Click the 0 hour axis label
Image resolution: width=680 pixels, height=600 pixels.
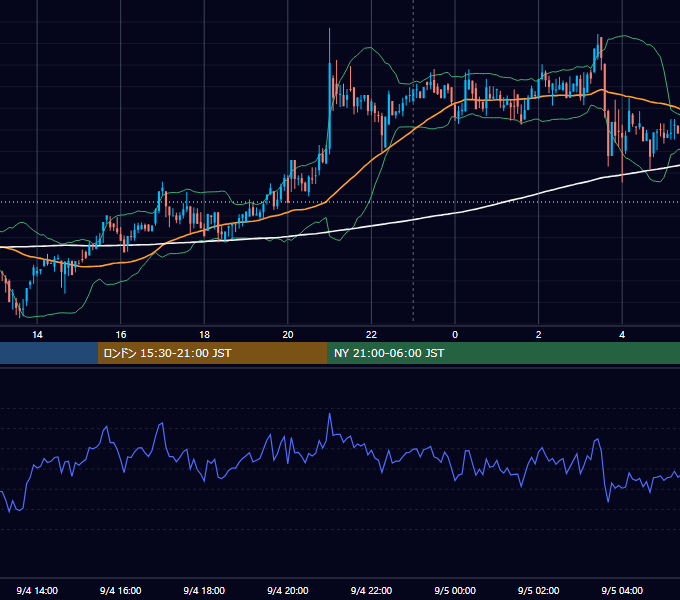click(x=455, y=335)
